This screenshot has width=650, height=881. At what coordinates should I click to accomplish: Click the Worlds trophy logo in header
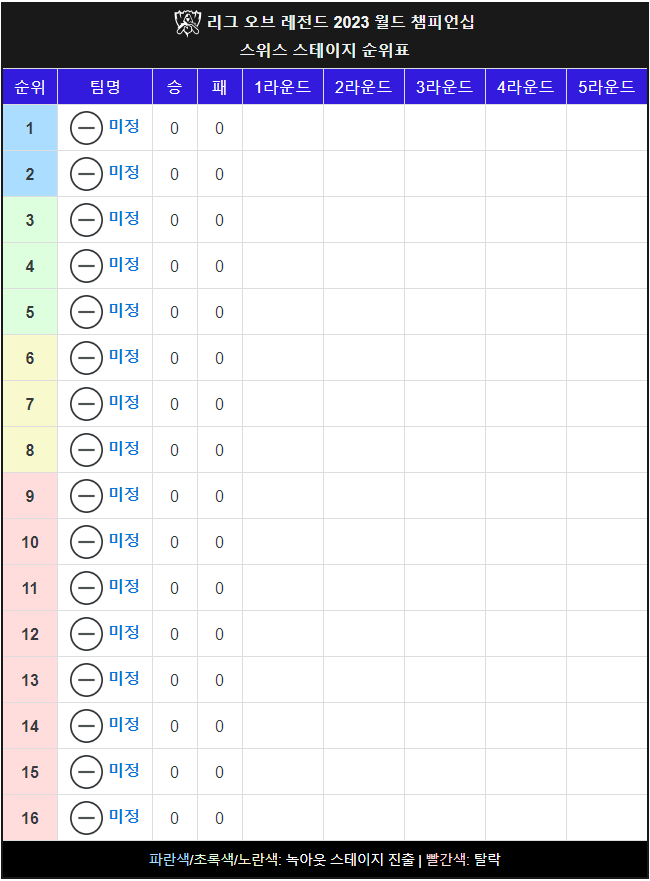point(187,23)
